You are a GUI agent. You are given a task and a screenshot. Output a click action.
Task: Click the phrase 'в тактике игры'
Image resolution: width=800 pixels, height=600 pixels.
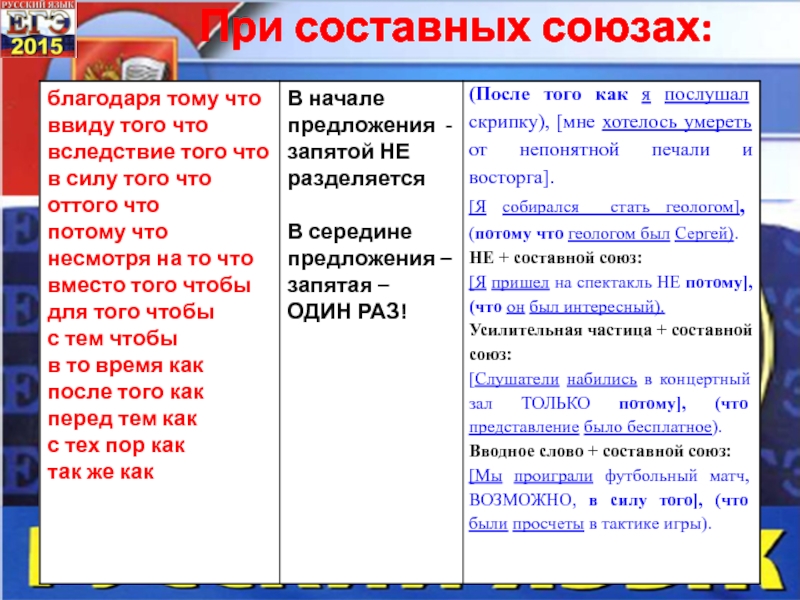645,524
